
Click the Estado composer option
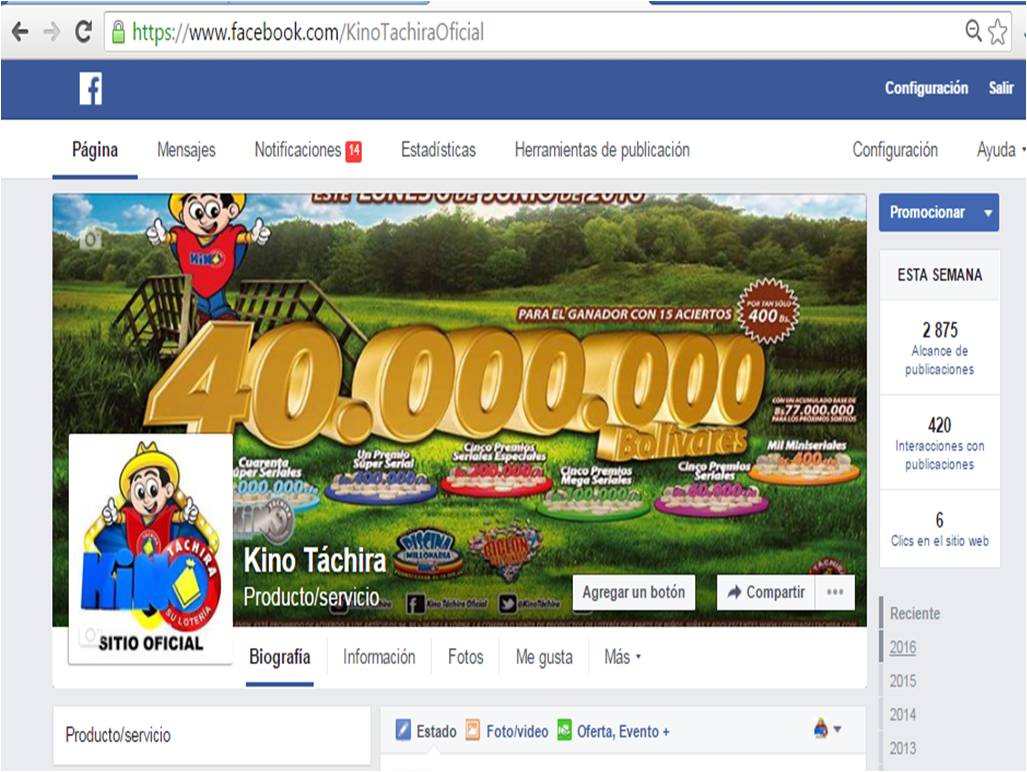pos(426,731)
